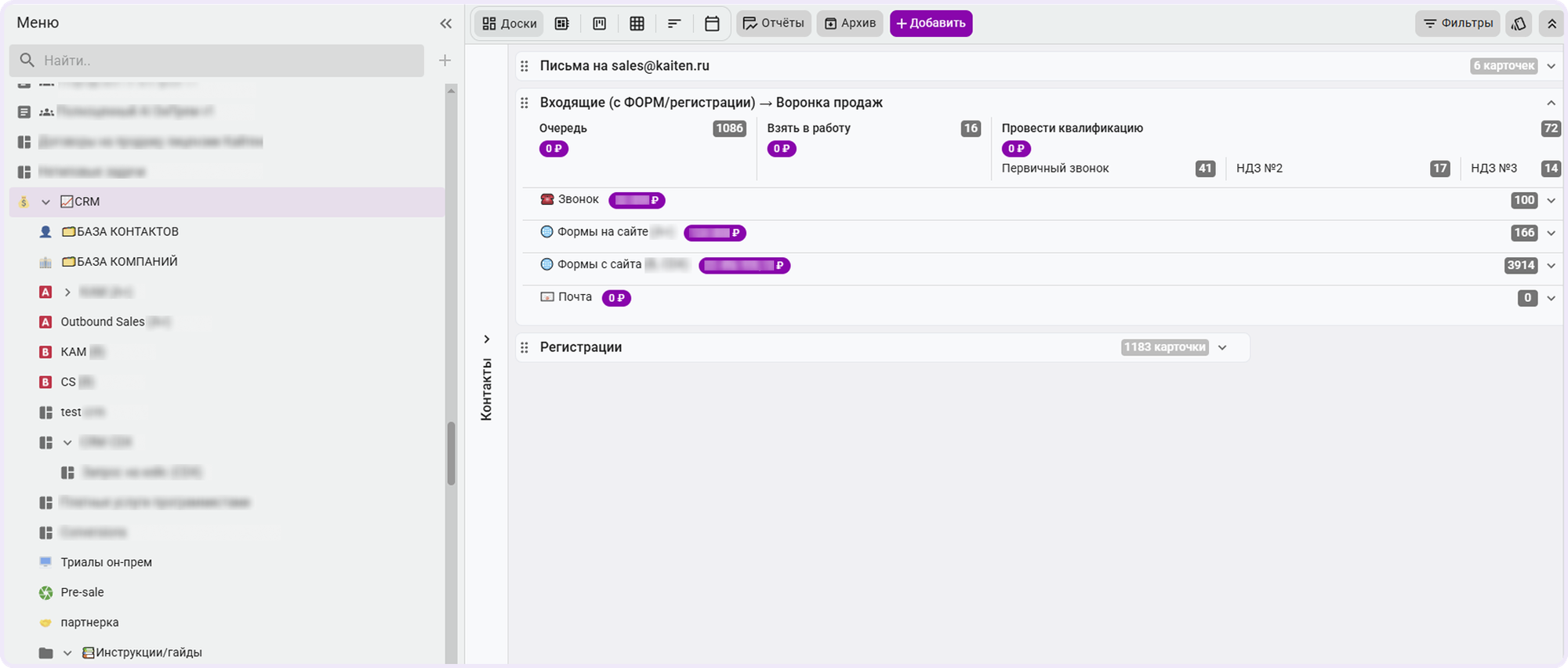Expand the Почта lane chevron
The image size is (1568, 668).
click(1551, 298)
